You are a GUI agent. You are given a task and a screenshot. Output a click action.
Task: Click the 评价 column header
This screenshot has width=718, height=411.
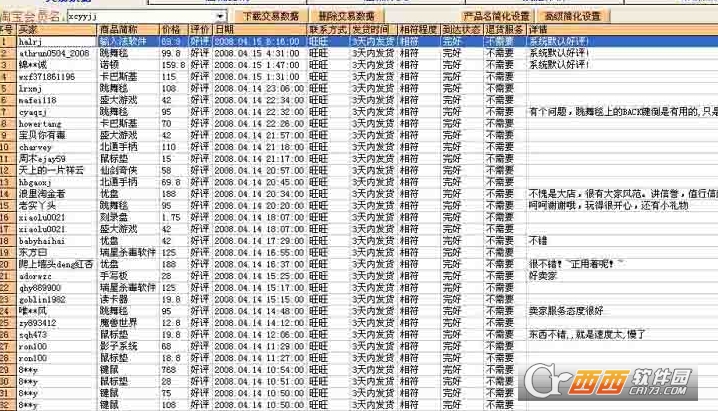200,30
